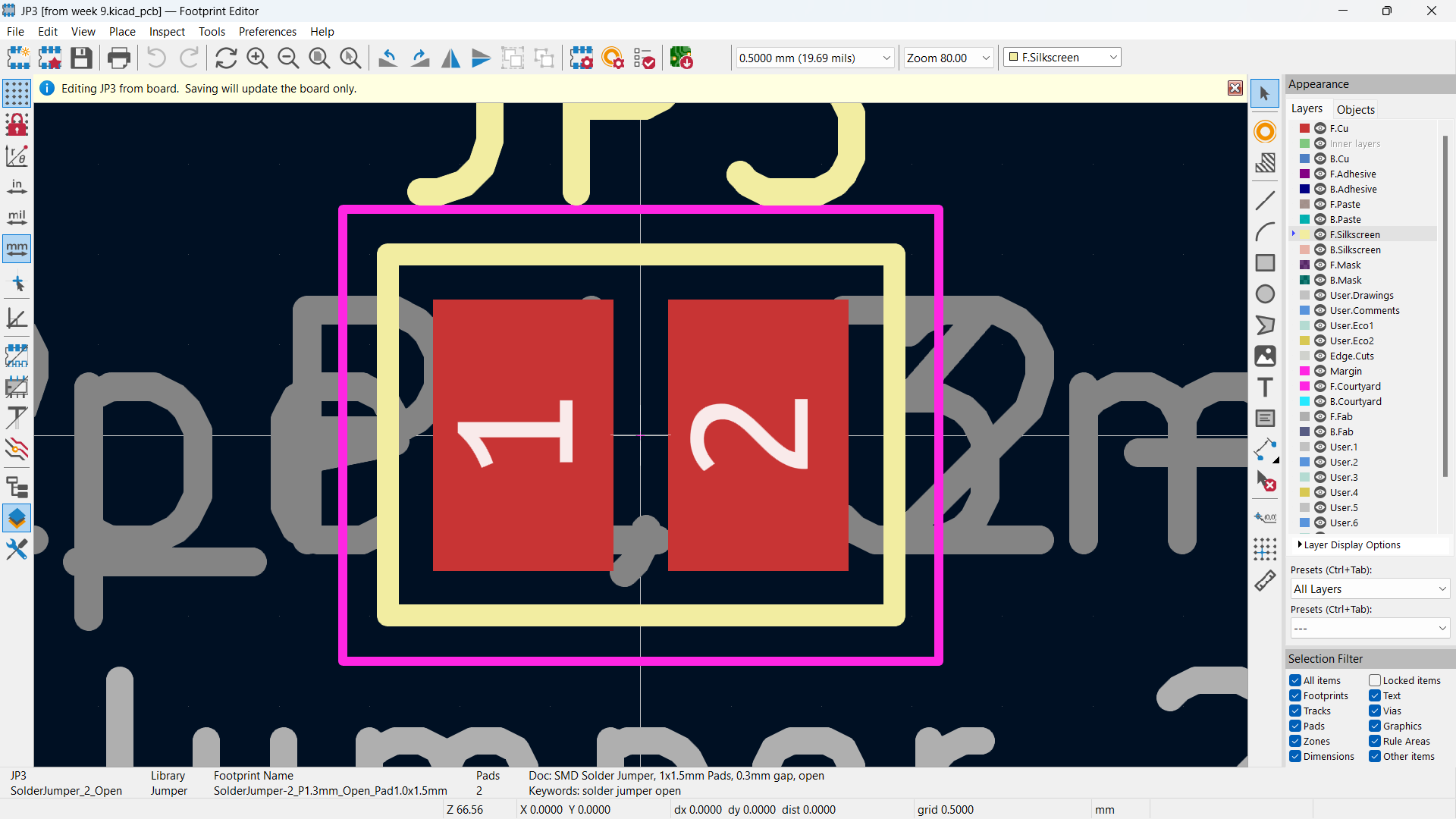Switch to the Objects tab
The height and width of the screenshot is (819, 1456).
tap(1355, 109)
